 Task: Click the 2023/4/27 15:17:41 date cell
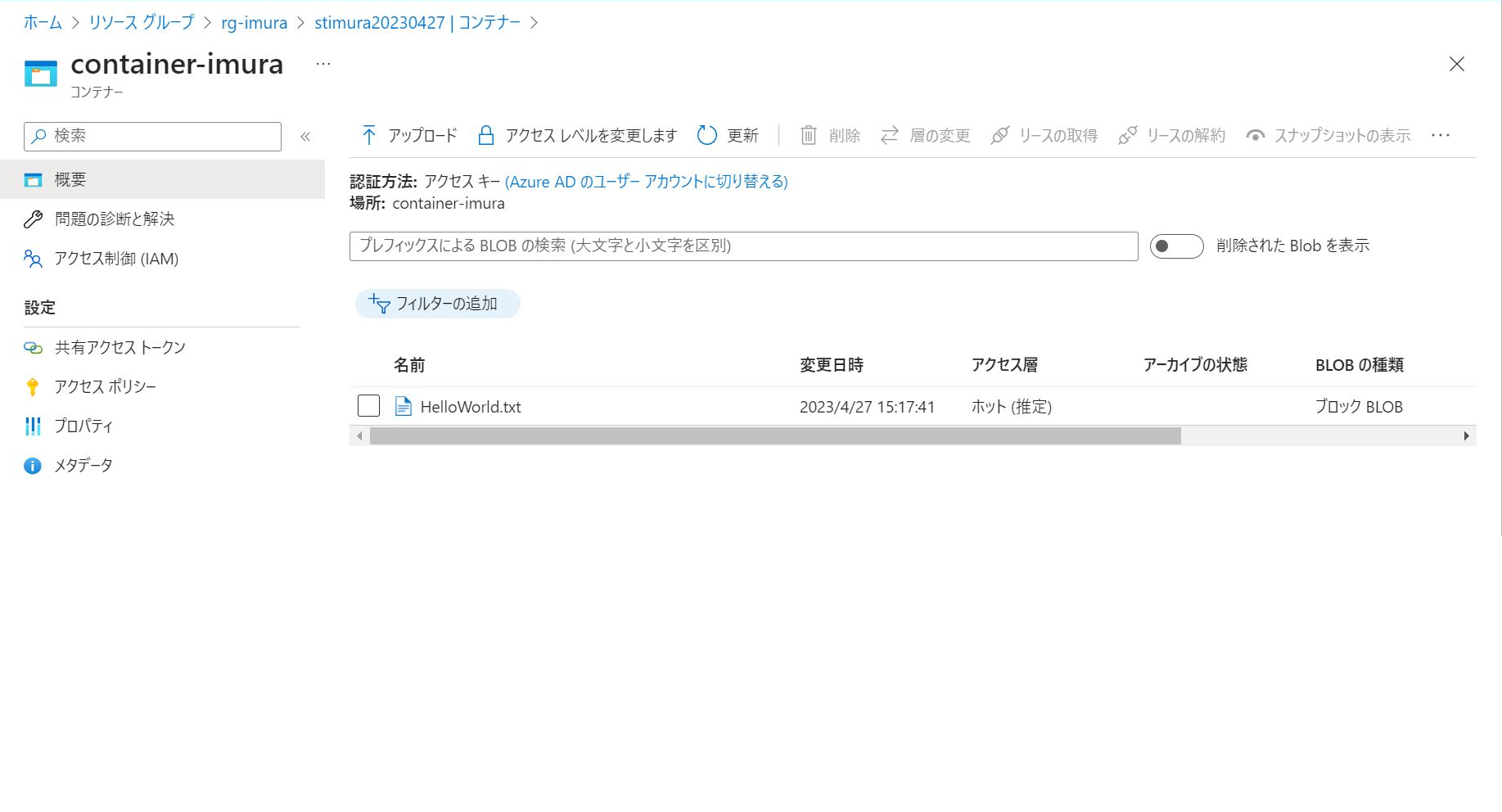[867, 407]
